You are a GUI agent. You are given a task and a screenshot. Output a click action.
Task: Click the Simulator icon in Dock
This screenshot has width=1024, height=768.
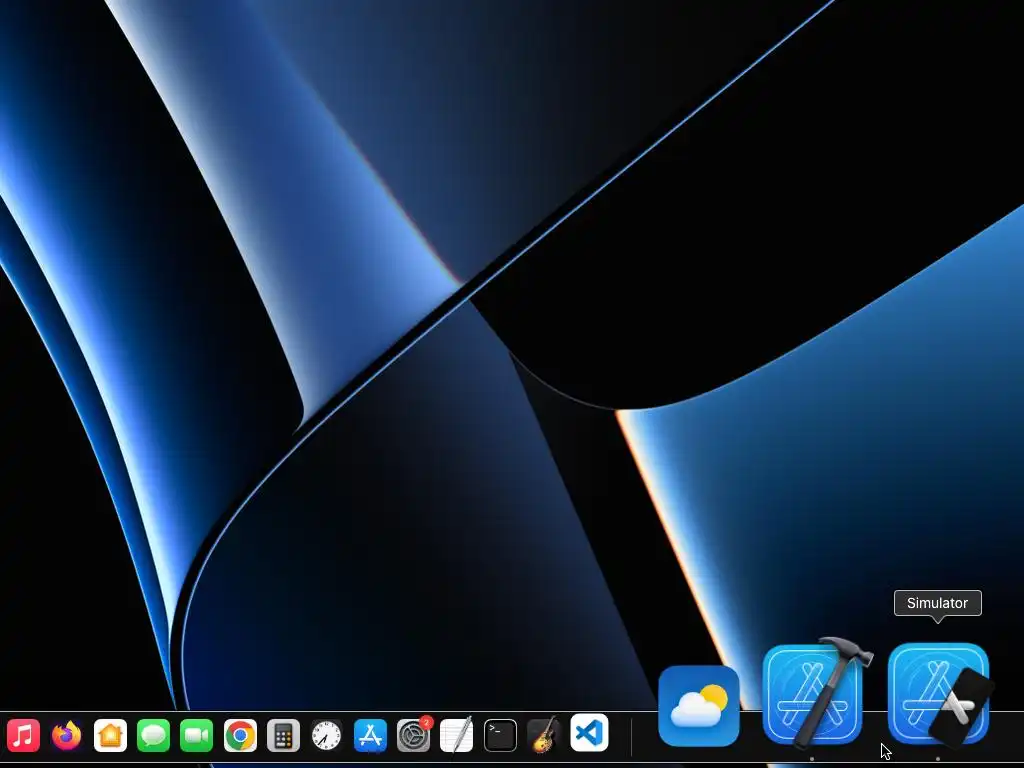tap(939, 695)
